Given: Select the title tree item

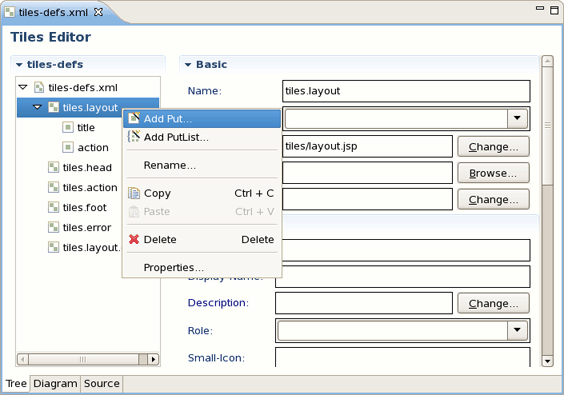Looking at the screenshot, I should 86,127.
